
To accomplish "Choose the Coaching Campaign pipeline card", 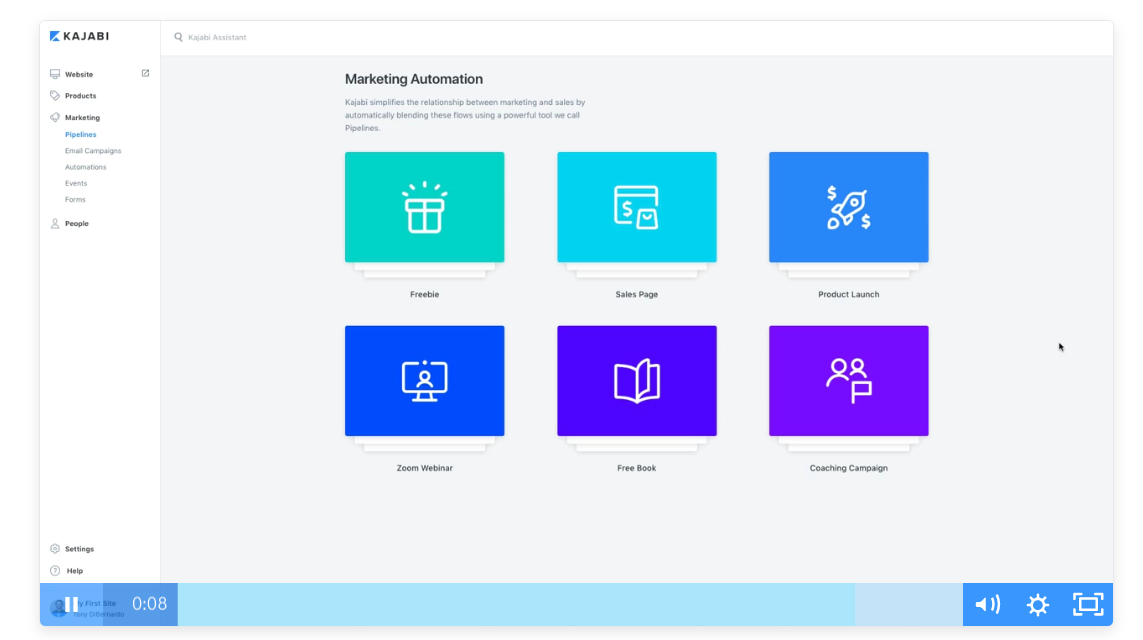I will pyautogui.click(x=849, y=381).
